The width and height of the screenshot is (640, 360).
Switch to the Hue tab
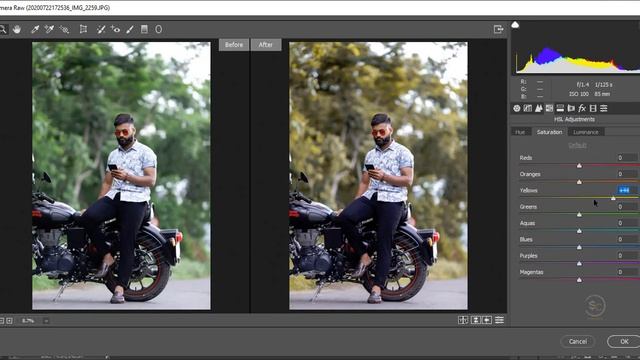520,132
